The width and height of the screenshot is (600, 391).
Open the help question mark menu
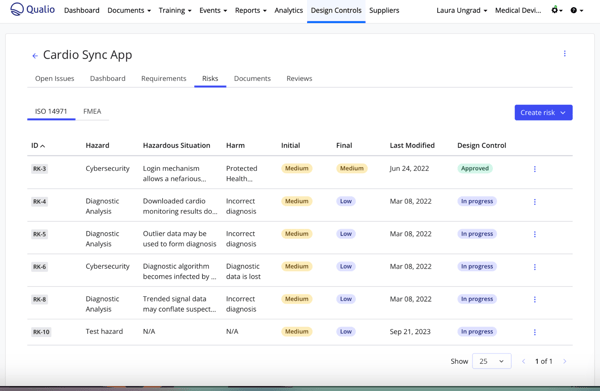(577, 10)
